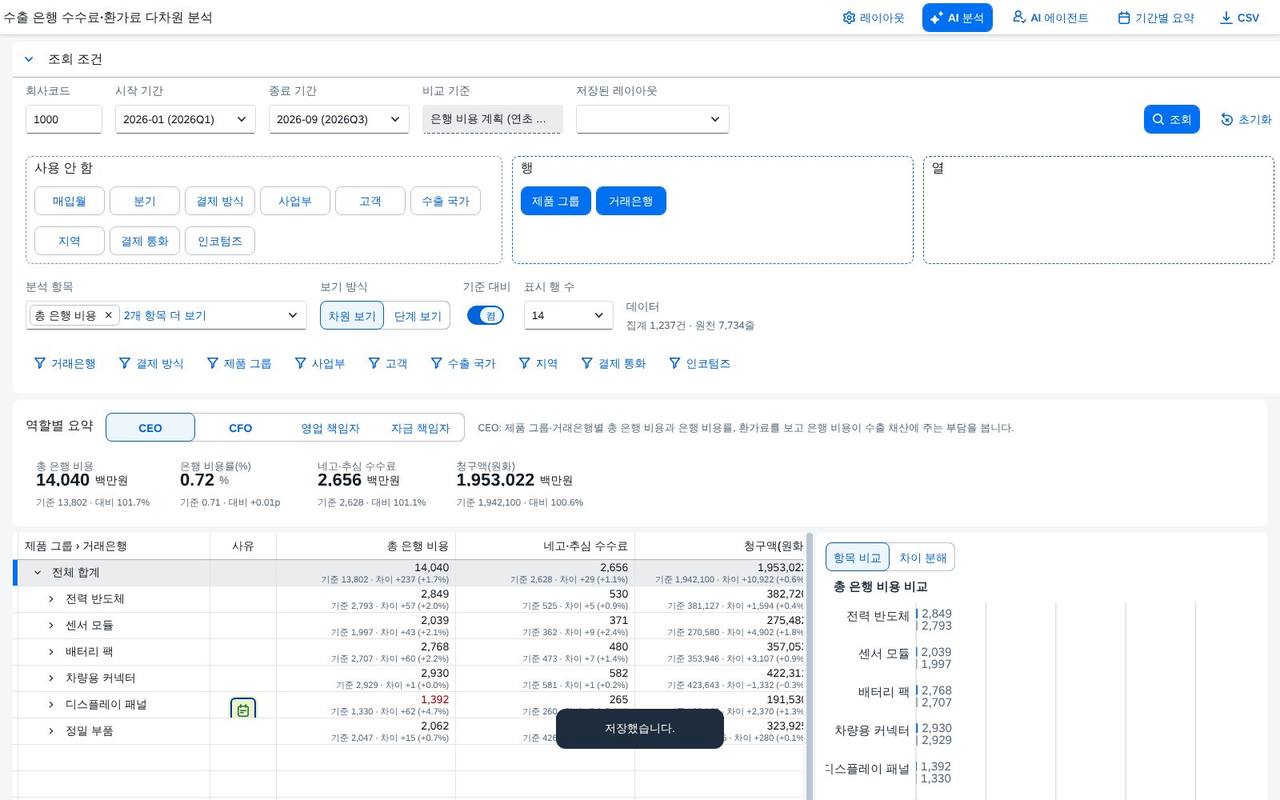Open the reason note icon for 디스플레이 패널
The image size is (1280, 800).
[243, 709]
